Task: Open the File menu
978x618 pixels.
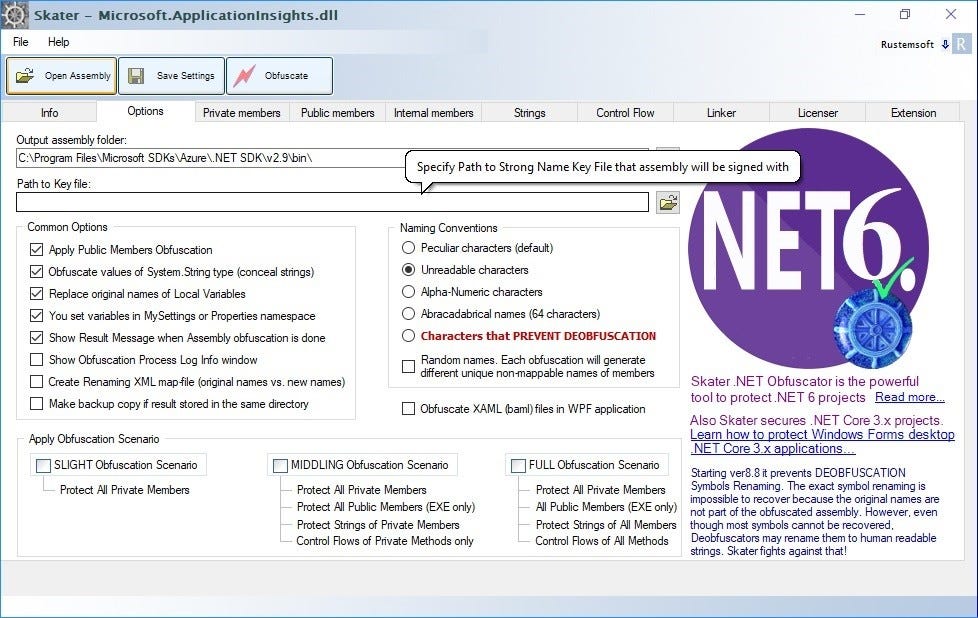Action: (21, 42)
